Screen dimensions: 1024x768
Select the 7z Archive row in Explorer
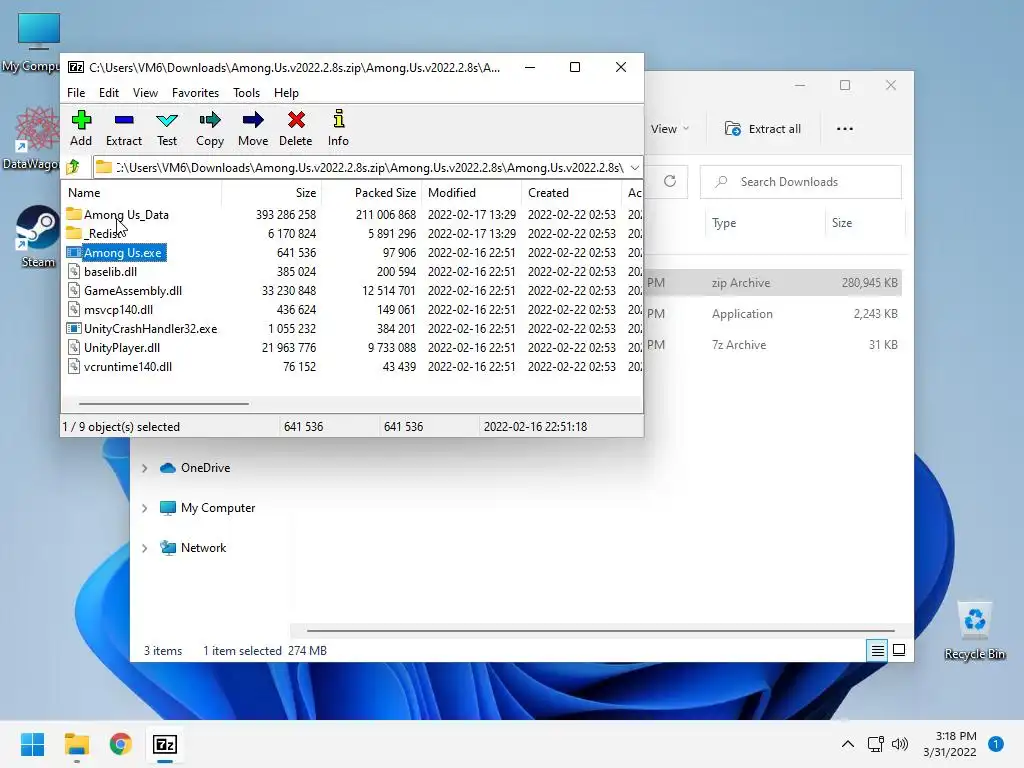(x=773, y=344)
